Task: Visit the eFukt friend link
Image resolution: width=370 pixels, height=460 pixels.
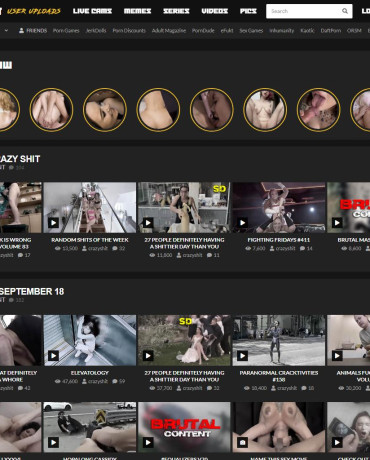Action: click(x=227, y=30)
